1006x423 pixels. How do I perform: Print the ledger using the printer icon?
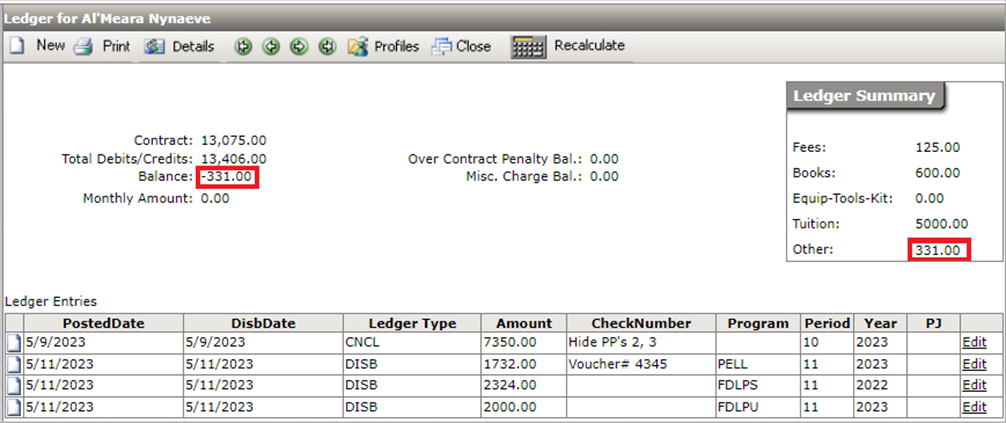pos(103,46)
